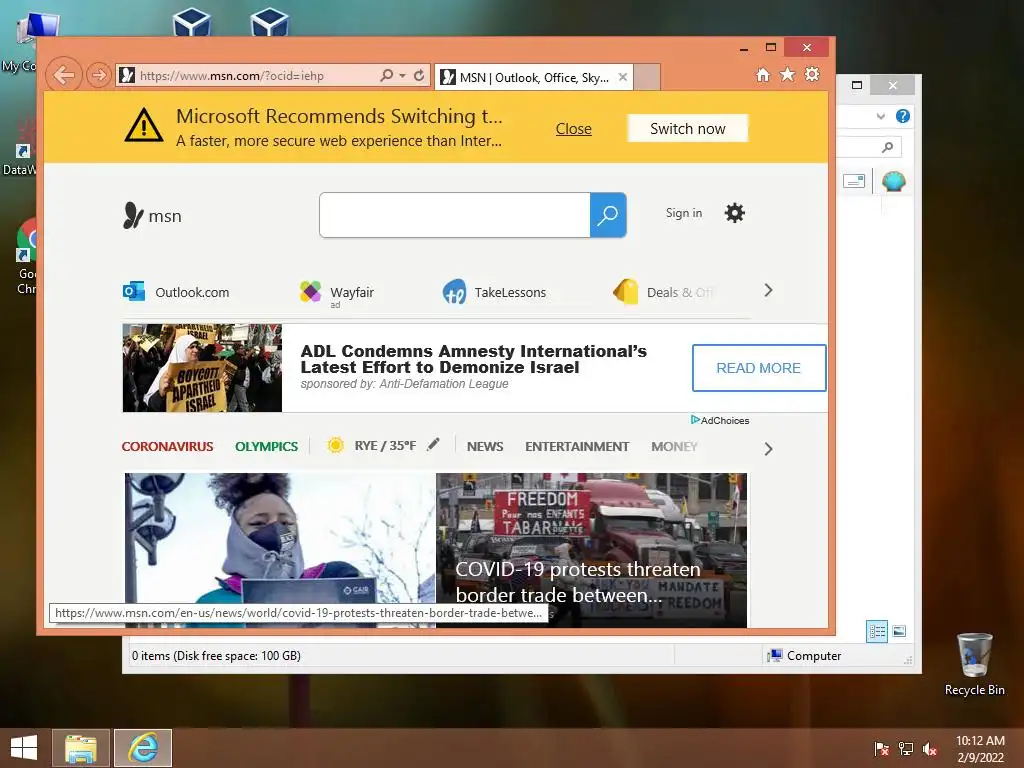Click the READ MORE button
Image resolution: width=1024 pixels, height=768 pixels.
click(x=759, y=368)
